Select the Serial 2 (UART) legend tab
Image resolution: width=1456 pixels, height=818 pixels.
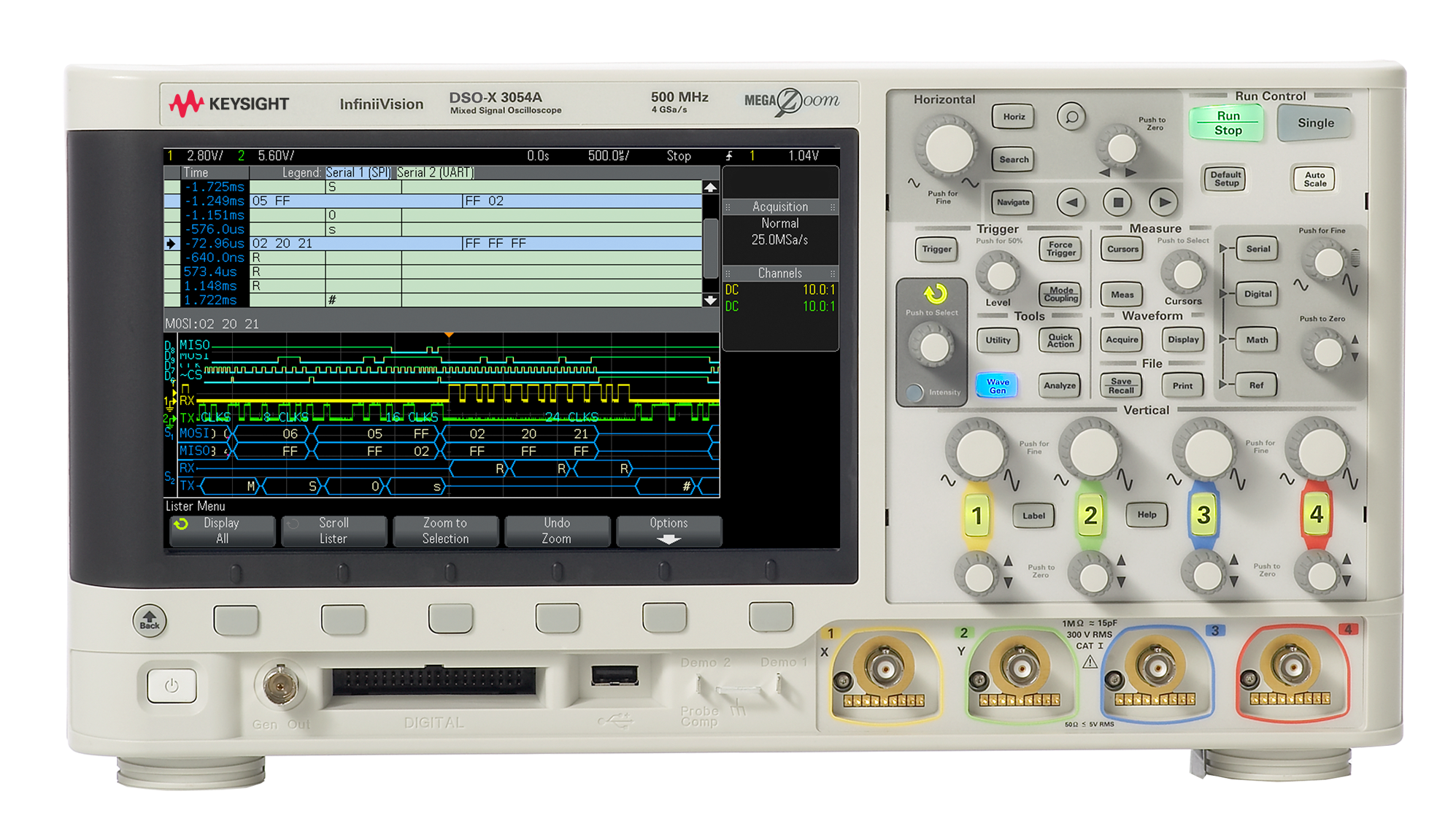pos(436,173)
